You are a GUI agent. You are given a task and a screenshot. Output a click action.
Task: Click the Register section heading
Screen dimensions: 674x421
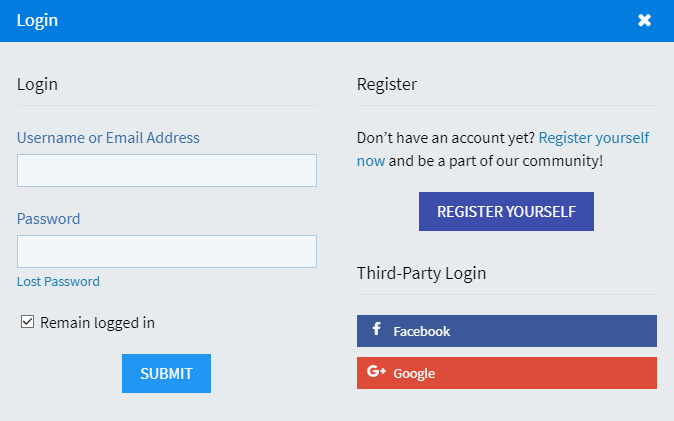[x=387, y=84]
